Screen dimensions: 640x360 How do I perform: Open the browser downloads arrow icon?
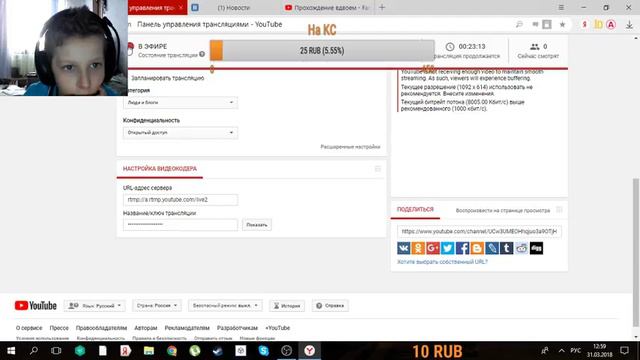pos(629,24)
